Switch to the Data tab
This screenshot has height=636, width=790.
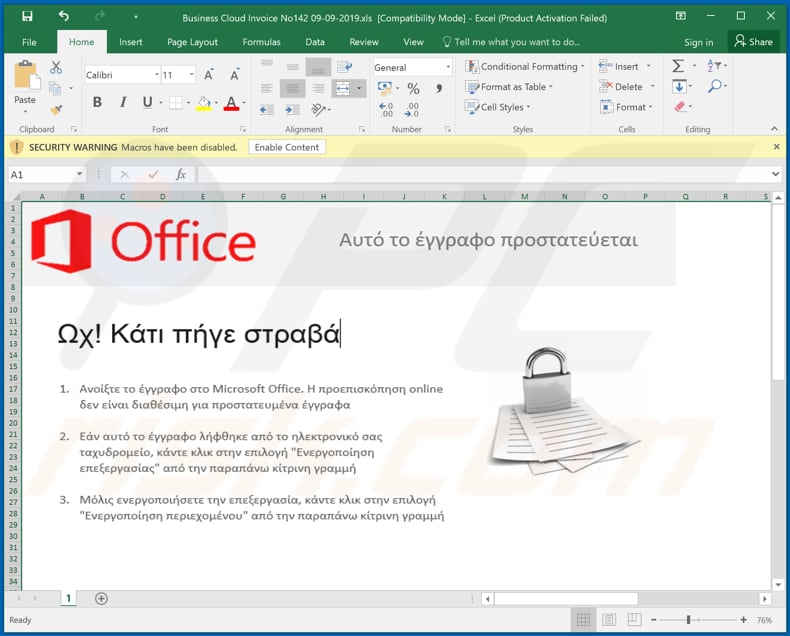[315, 42]
